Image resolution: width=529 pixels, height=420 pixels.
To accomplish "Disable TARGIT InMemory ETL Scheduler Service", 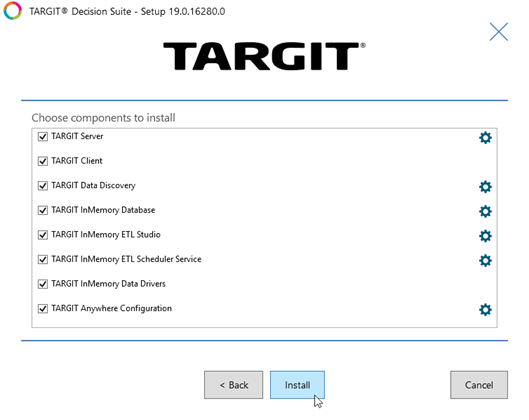I will 43,259.
